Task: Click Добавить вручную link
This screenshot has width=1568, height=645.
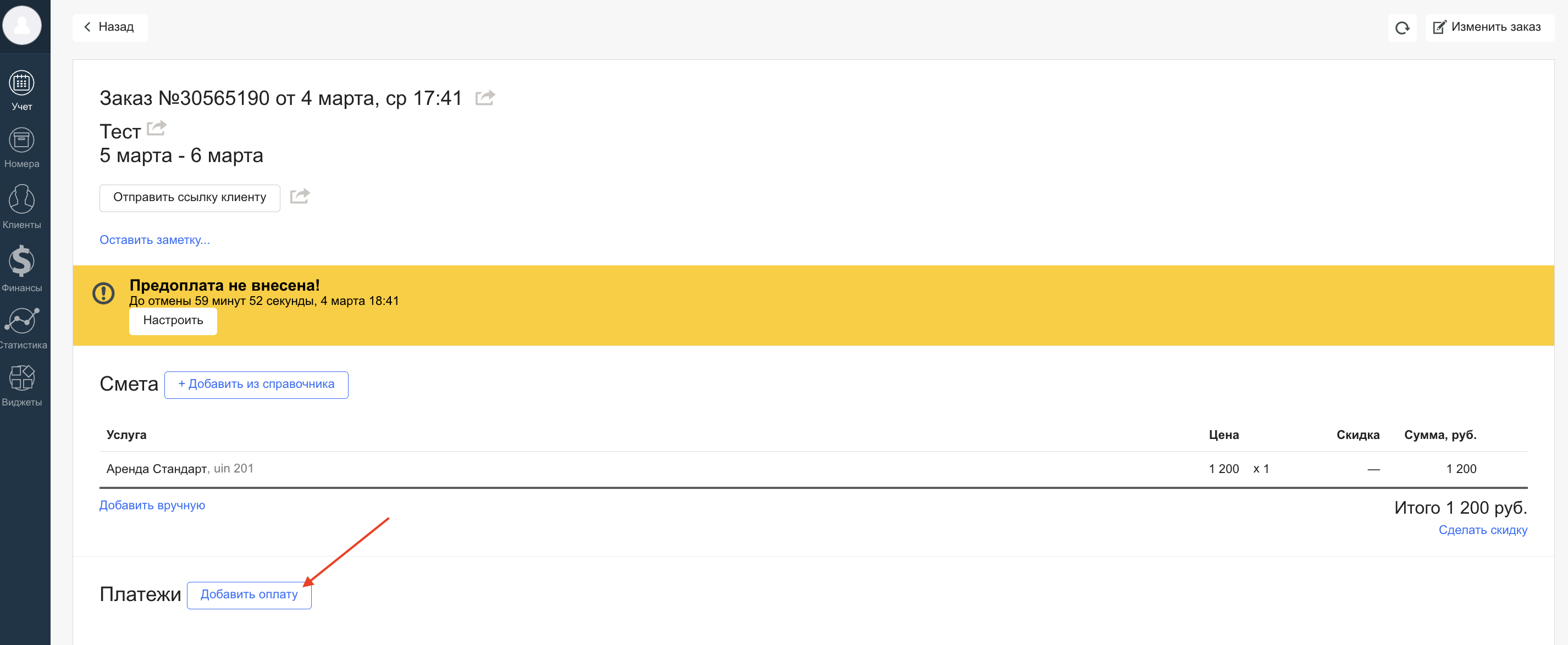Action: pos(152,505)
